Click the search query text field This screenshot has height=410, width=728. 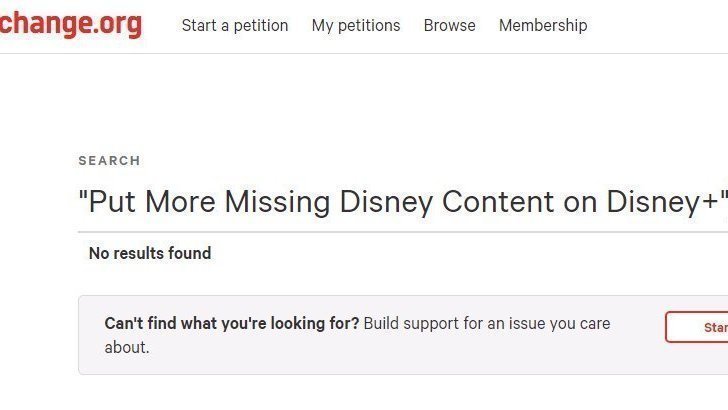pyautogui.click(x=400, y=202)
